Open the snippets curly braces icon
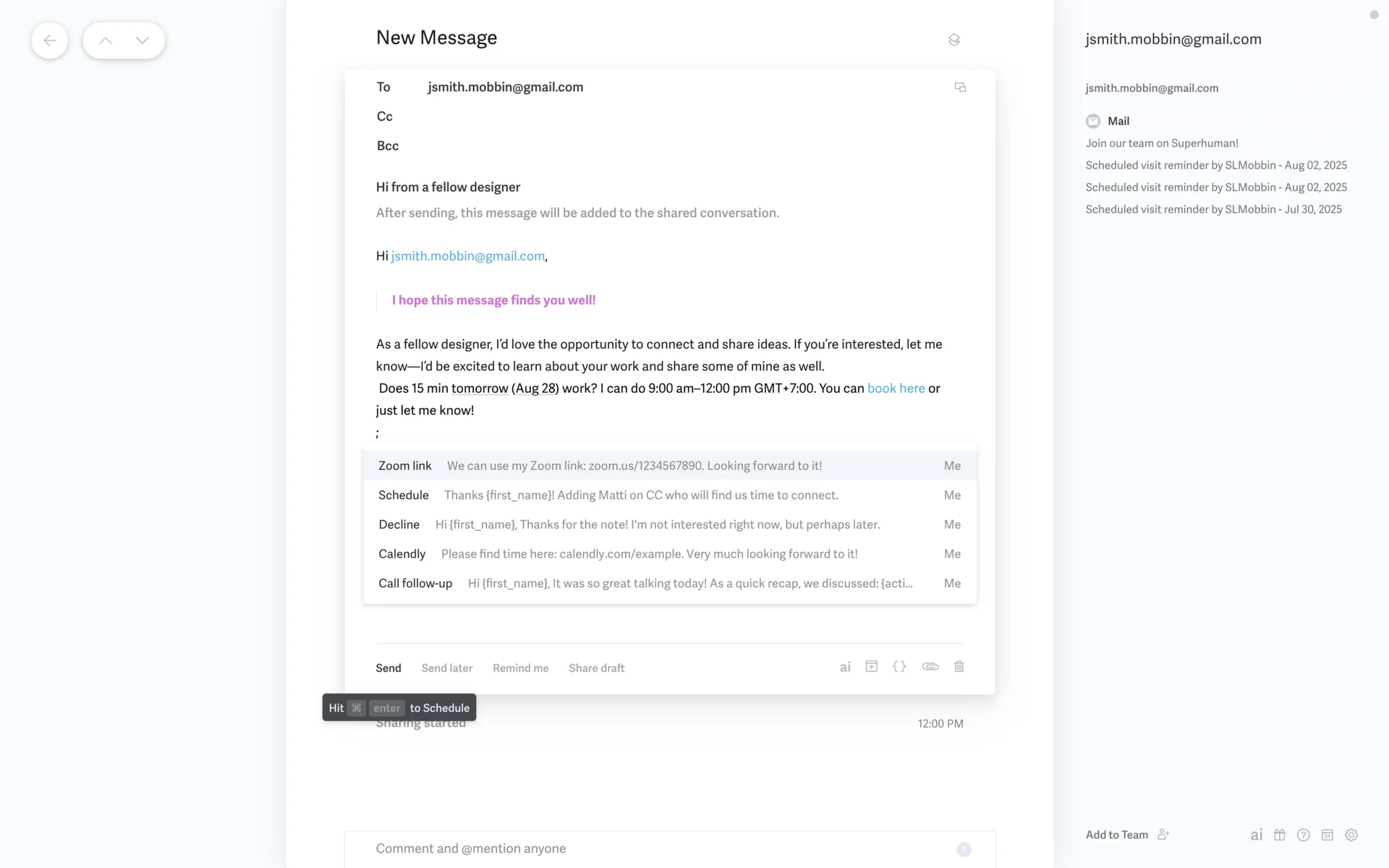 pos(899,667)
